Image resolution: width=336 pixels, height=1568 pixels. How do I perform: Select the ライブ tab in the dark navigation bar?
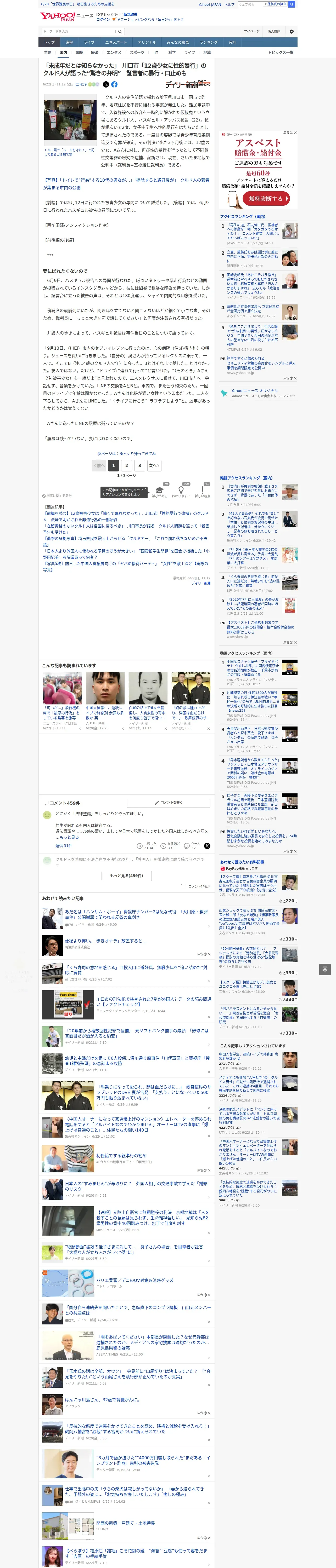(89, 43)
